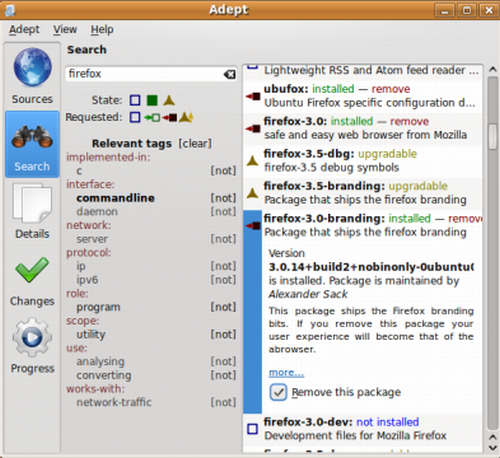Select the firefox-3.5-branding package entry

363,193
